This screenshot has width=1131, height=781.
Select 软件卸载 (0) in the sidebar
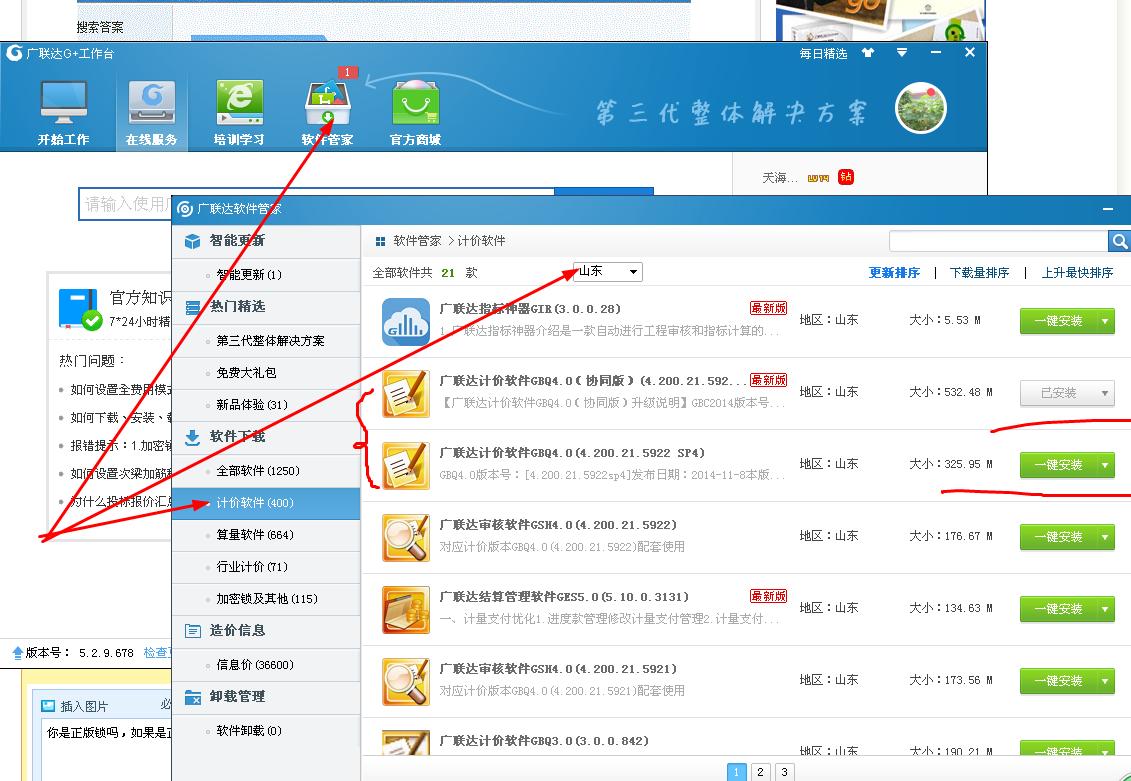click(266, 731)
